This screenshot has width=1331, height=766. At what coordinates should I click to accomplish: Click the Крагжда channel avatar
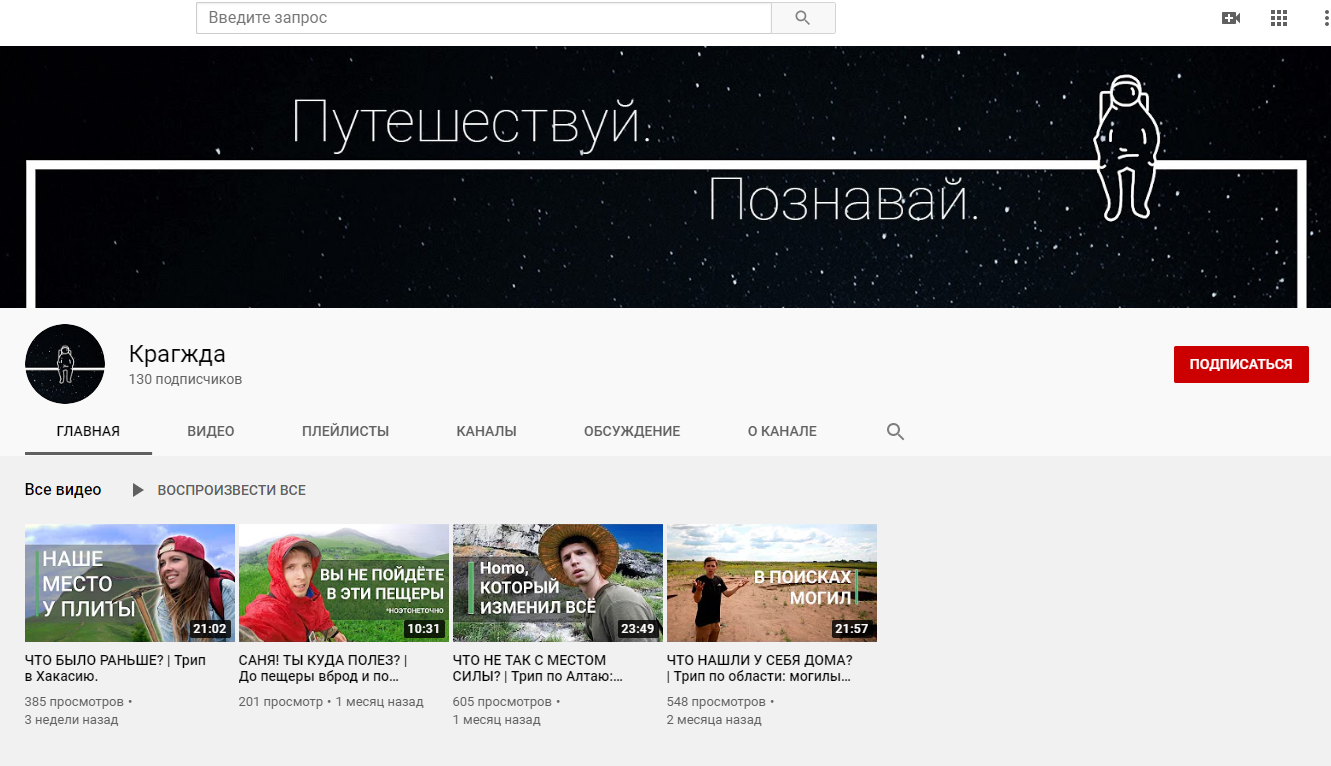65,364
